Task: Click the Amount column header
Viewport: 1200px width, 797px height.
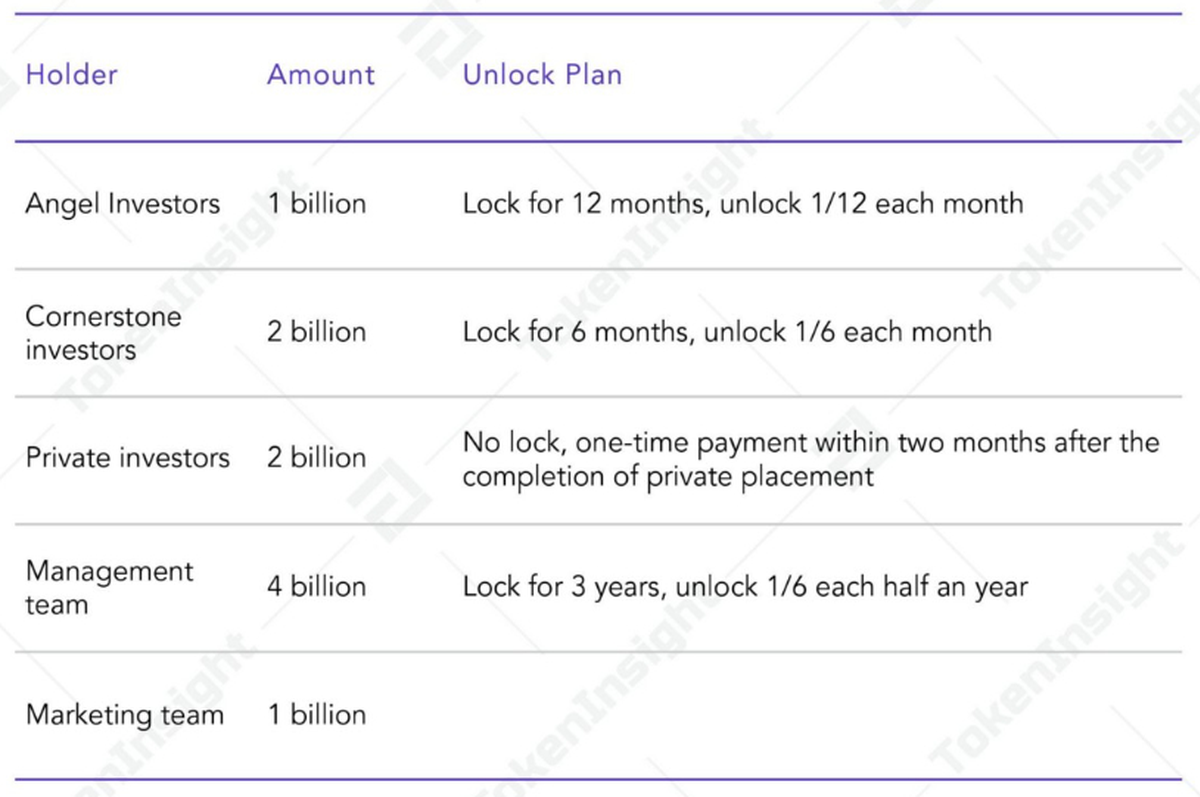Action: coord(321,75)
